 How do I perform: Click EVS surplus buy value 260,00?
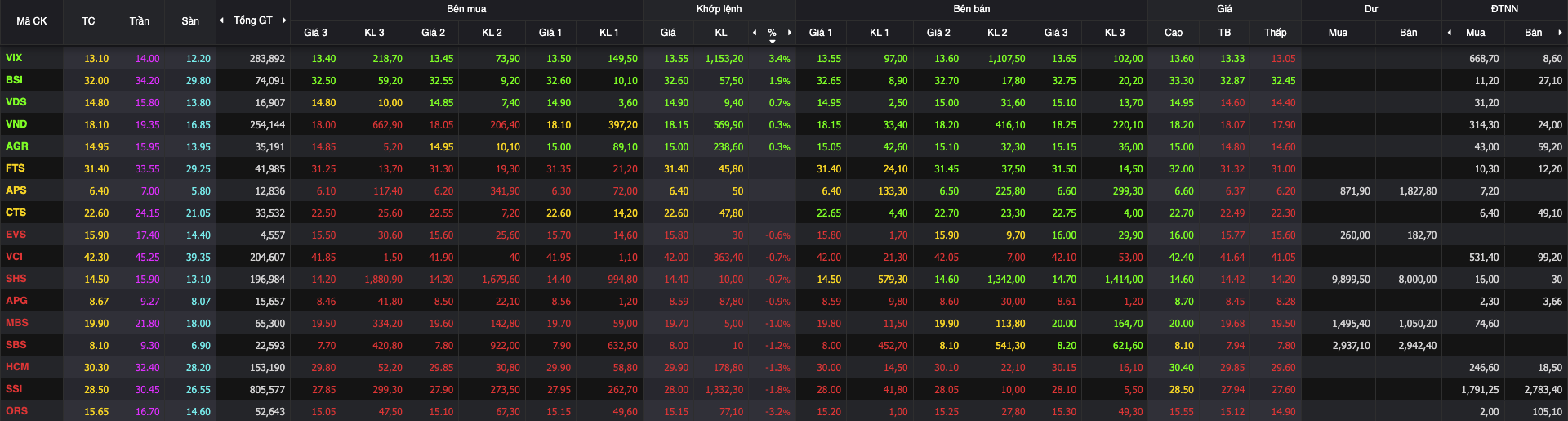tap(1355, 235)
